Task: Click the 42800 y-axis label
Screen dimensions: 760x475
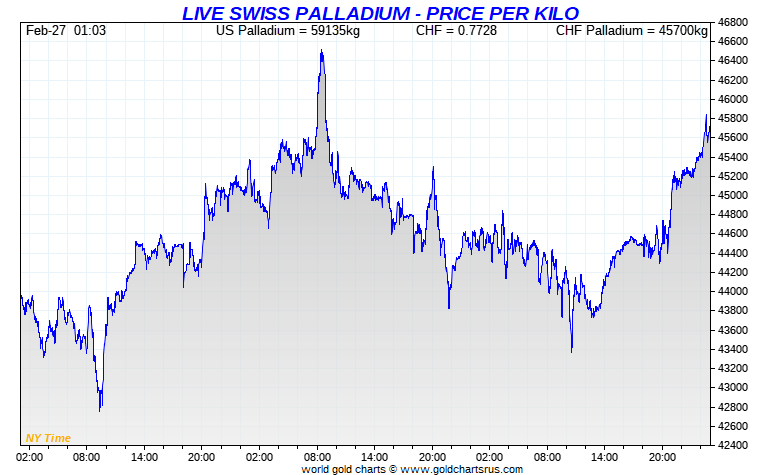Action: [x=732, y=407]
